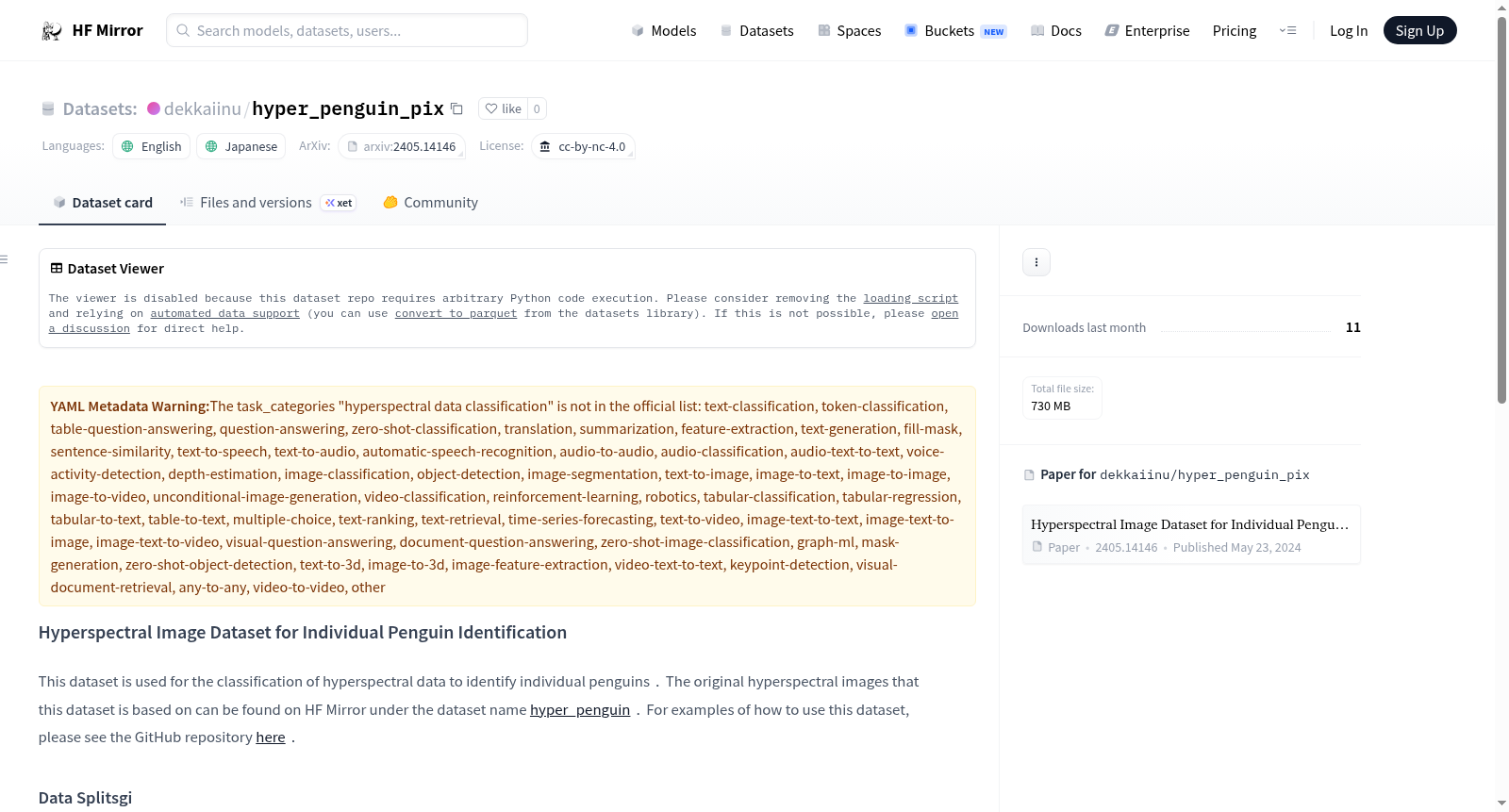
Task: Open the Hyperspectral Image Dataset paper card
Action: pos(1191,535)
